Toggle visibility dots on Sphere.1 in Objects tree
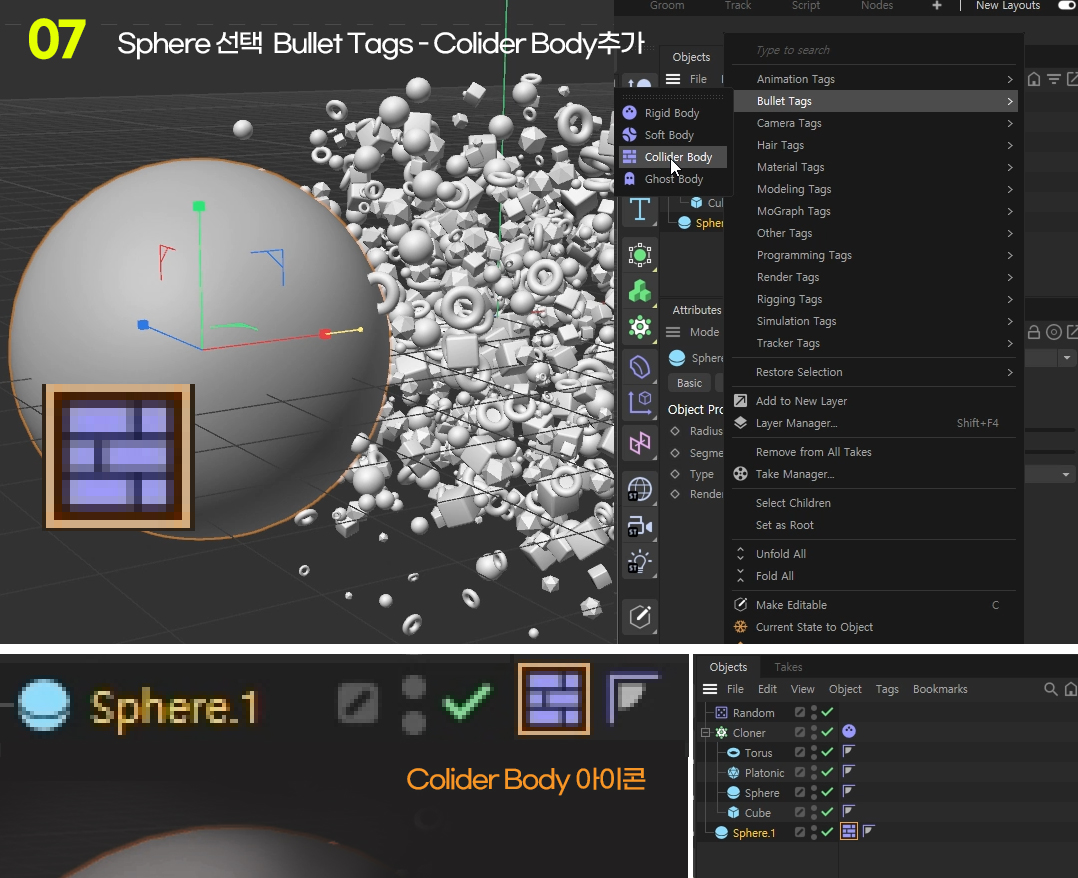 (x=814, y=832)
